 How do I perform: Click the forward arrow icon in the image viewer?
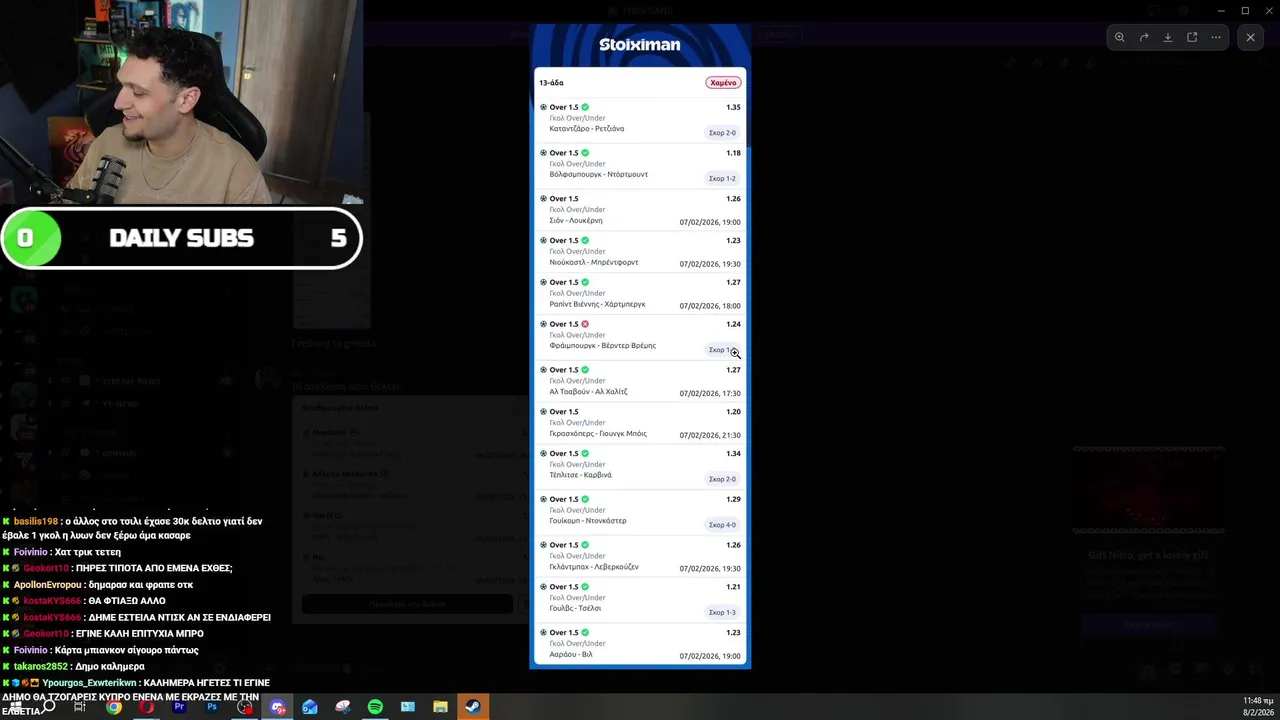coord(1144,37)
